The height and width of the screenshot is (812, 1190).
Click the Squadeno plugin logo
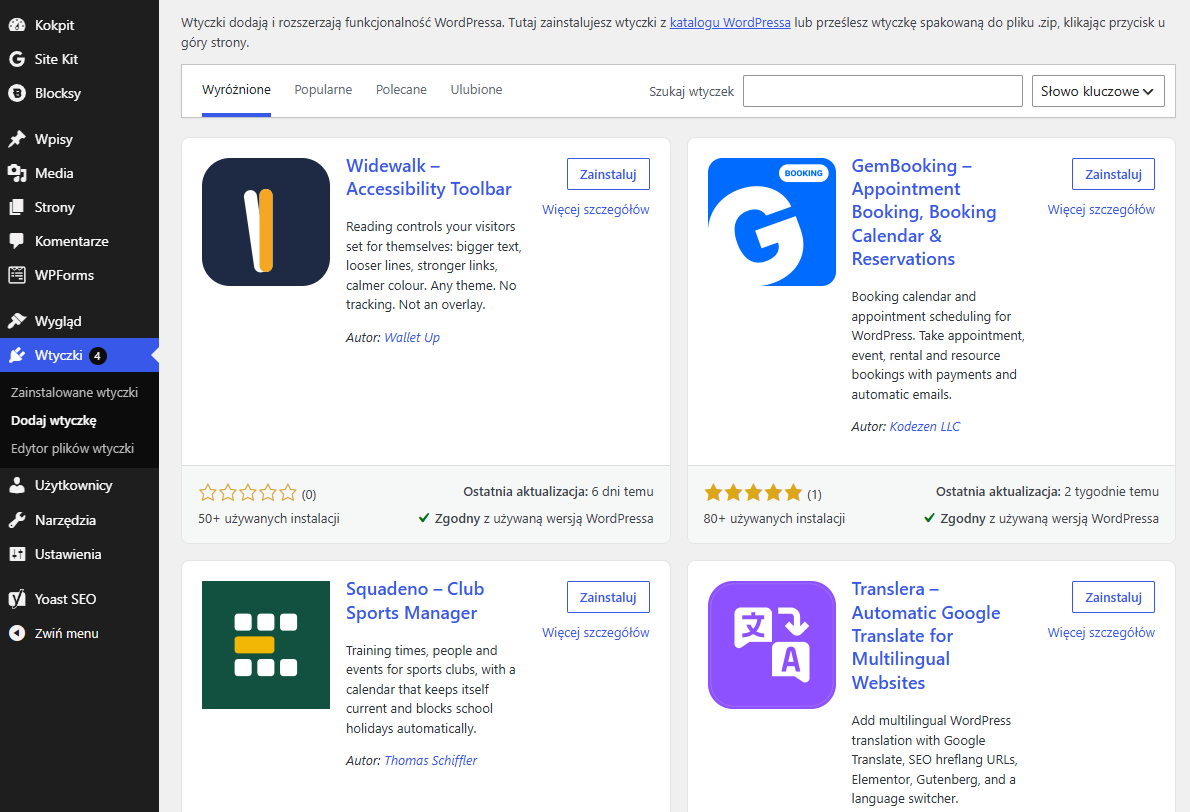pos(266,645)
